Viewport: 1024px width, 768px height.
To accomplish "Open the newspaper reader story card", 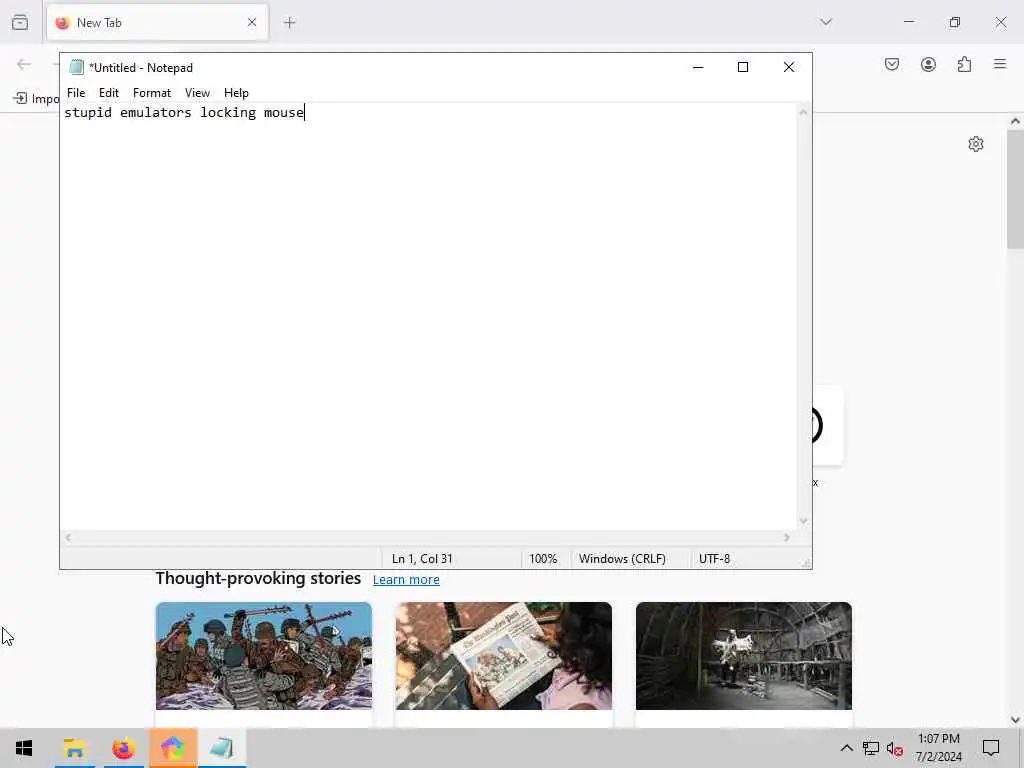I will (504, 656).
